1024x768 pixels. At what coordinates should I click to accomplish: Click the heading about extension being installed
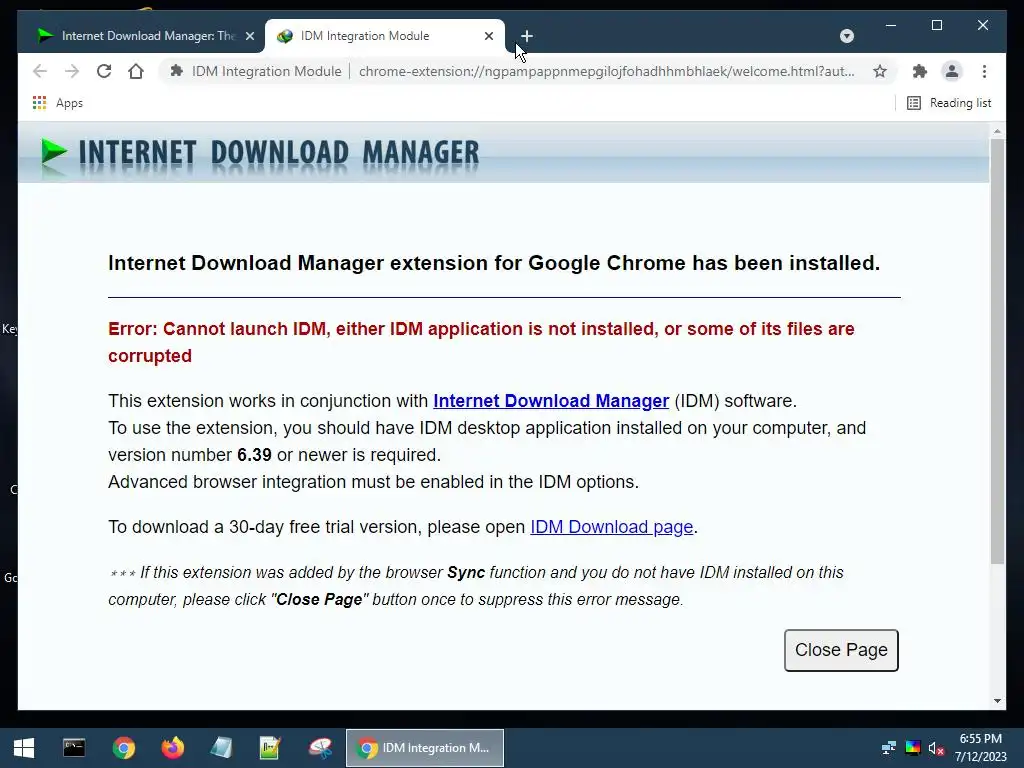(494, 263)
